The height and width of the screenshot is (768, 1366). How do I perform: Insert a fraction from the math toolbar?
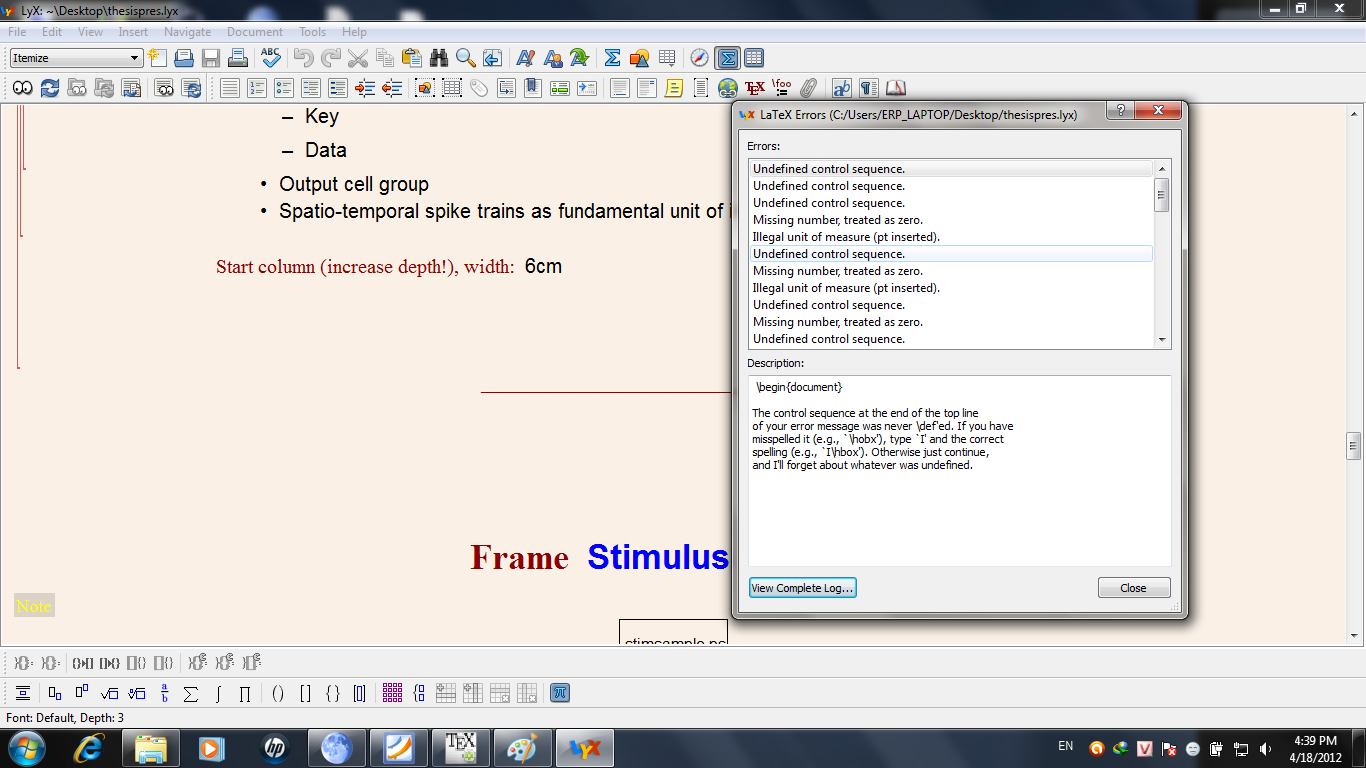pyautogui.click(x=165, y=692)
